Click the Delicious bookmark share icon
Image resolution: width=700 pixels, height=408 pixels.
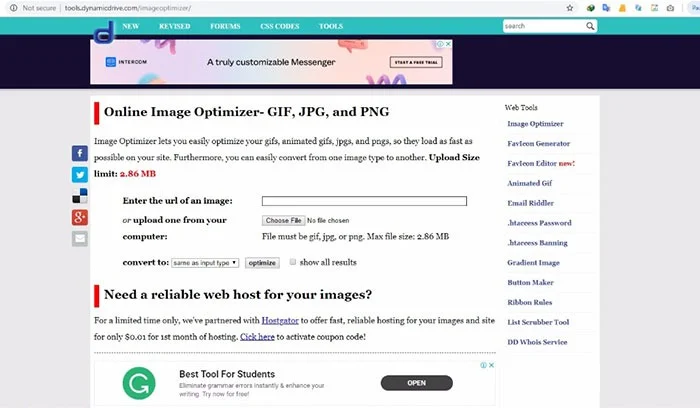(80, 196)
